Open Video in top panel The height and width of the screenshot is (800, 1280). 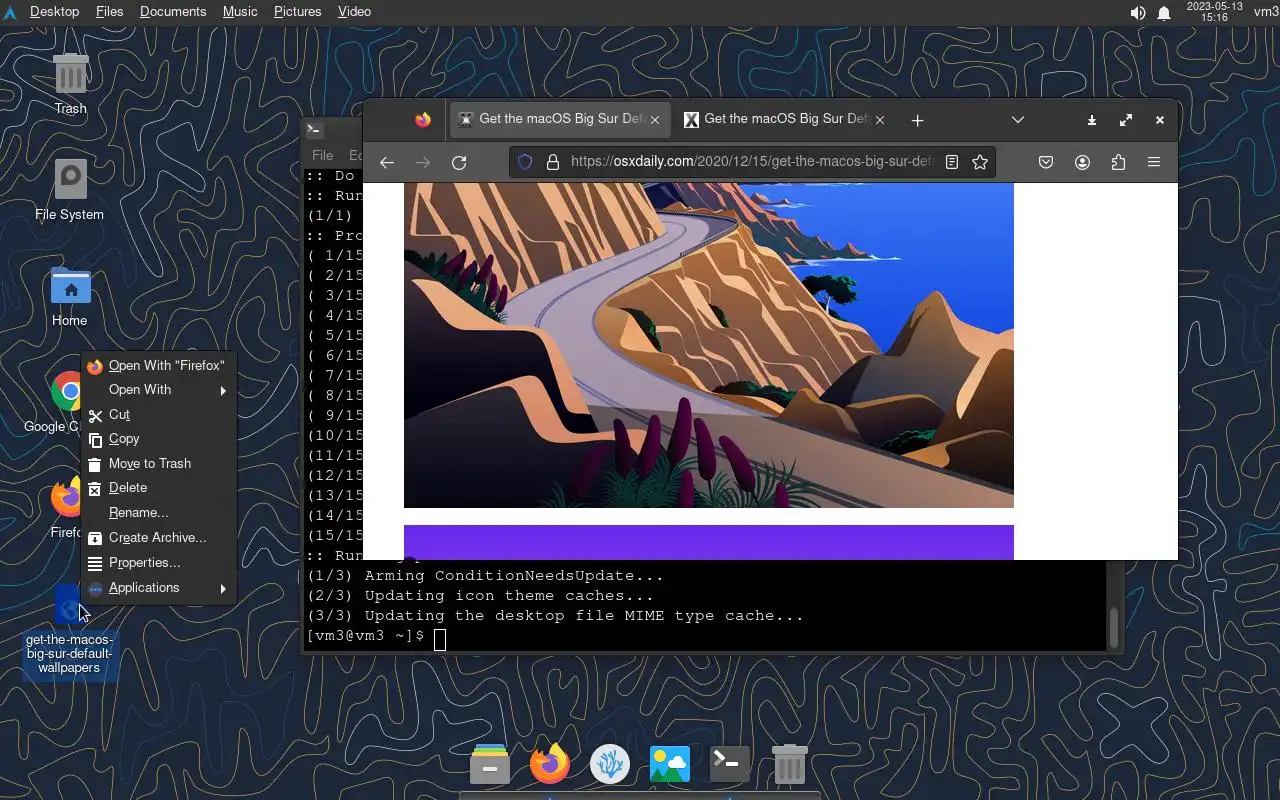[354, 12]
